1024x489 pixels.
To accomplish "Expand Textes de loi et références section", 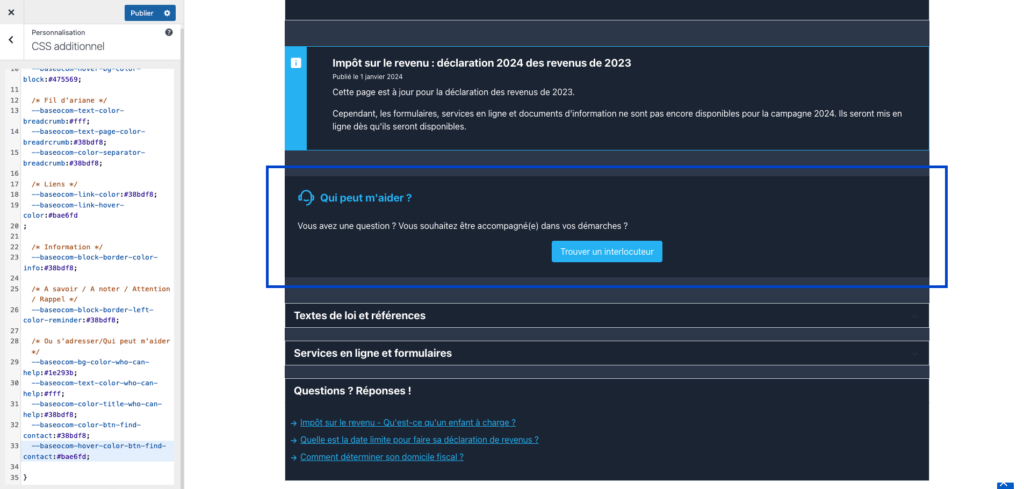I will point(360,316).
